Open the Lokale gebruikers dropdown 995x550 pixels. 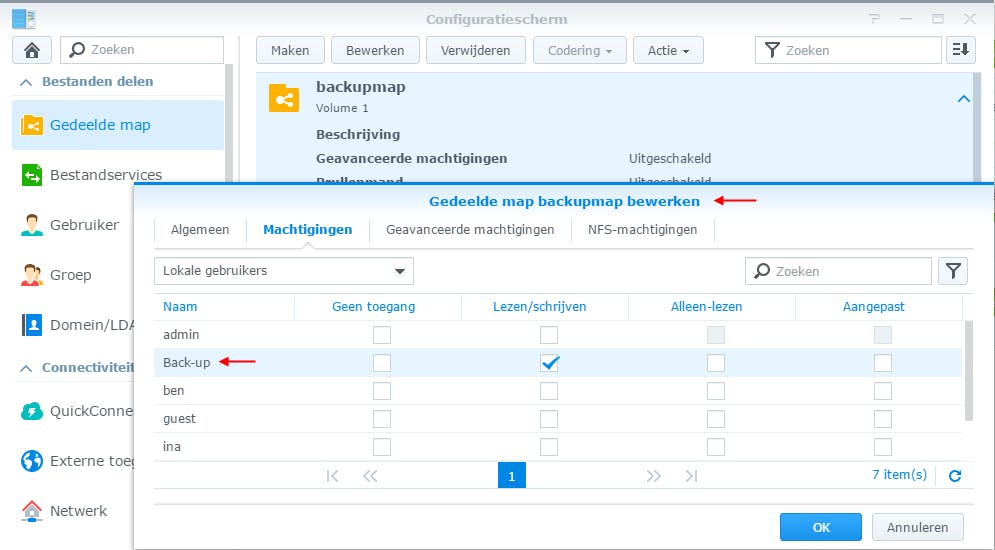(x=284, y=271)
